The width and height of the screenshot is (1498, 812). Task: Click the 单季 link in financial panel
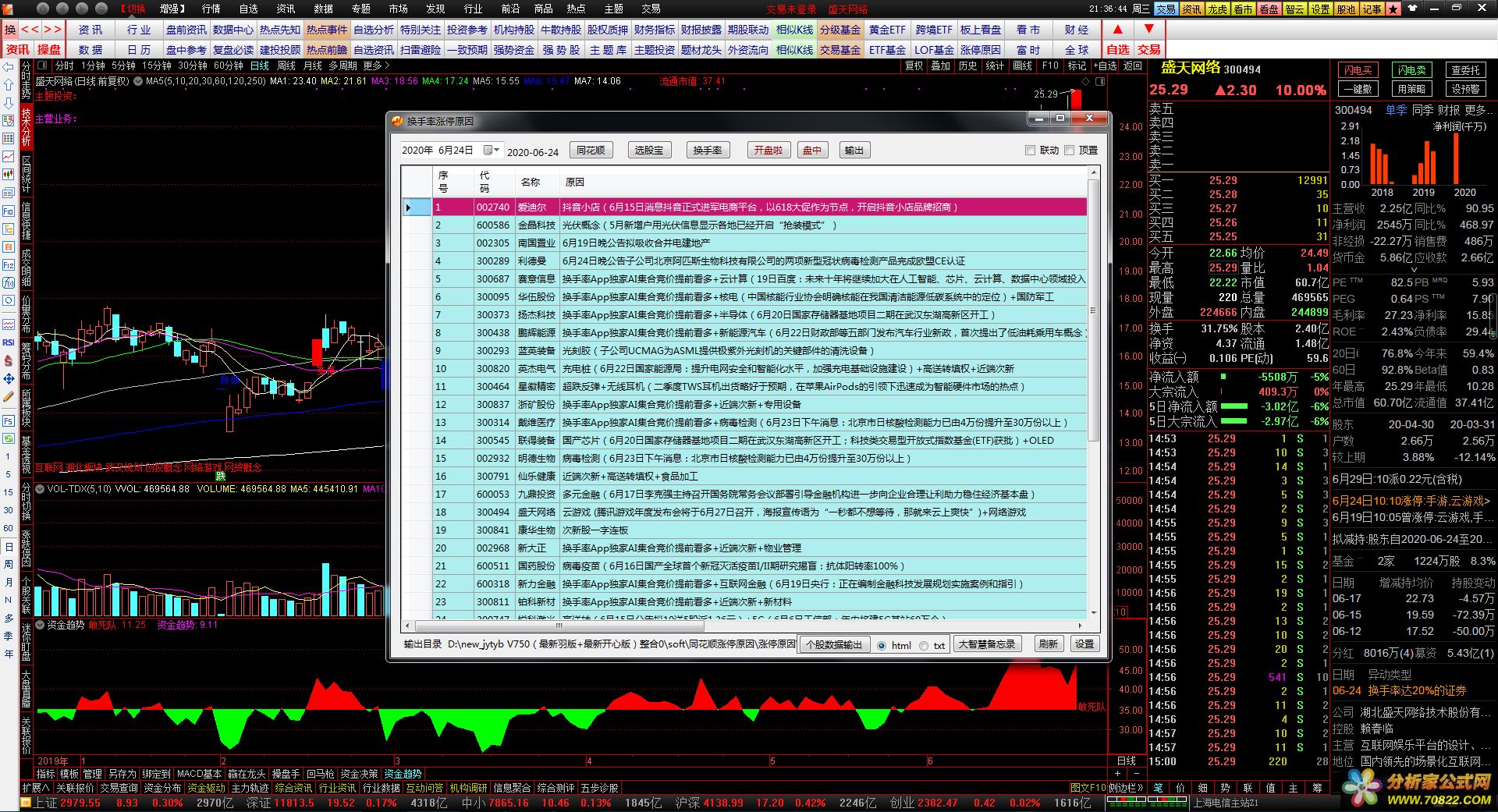(1396, 110)
